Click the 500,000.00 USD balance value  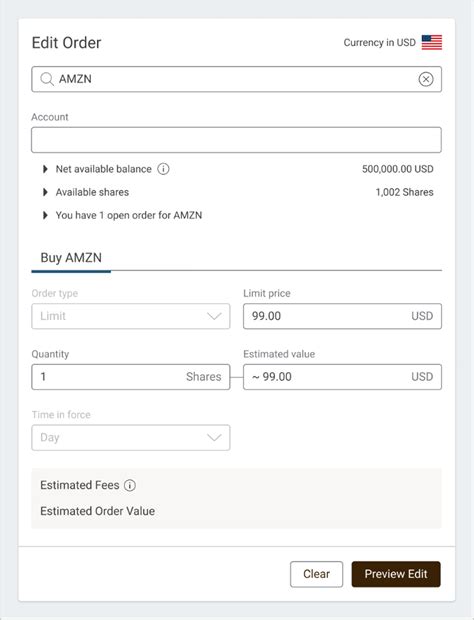(398, 169)
